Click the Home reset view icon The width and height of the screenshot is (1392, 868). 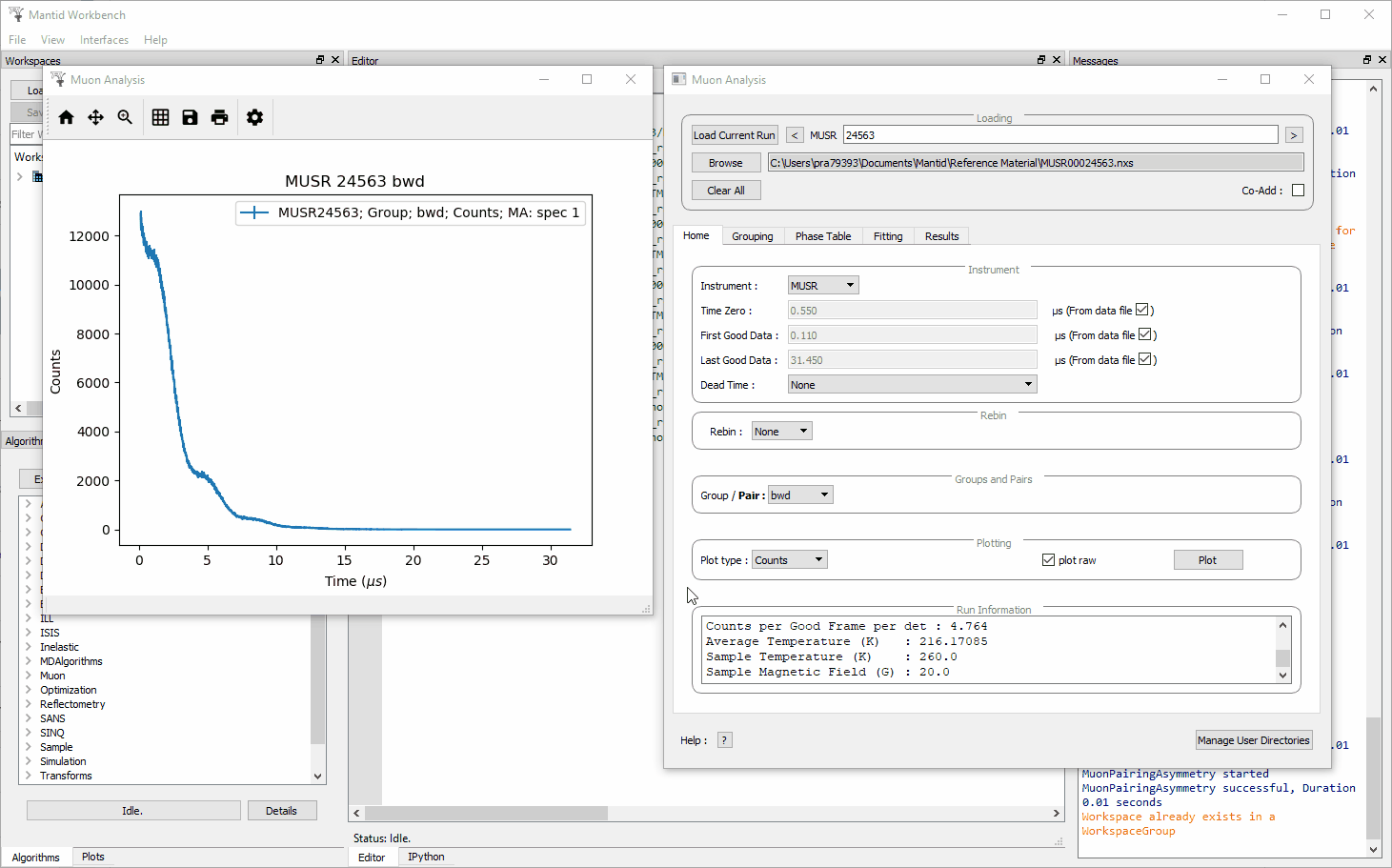tap(66, 117)
